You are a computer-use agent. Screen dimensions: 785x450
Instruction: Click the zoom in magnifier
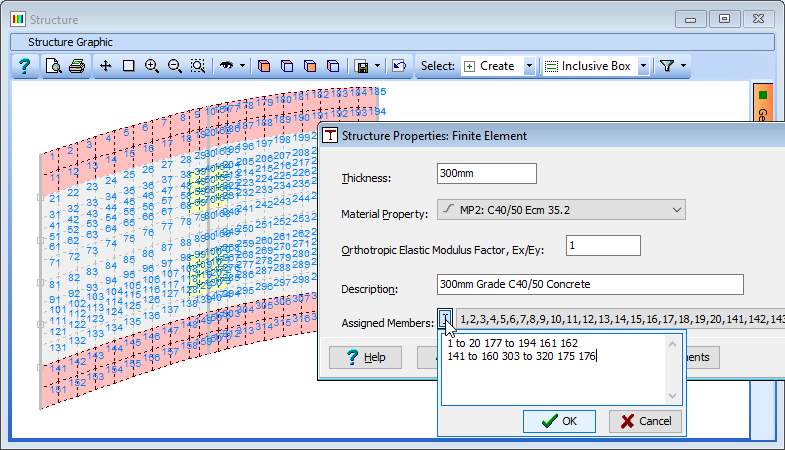[x=152, y=66]
